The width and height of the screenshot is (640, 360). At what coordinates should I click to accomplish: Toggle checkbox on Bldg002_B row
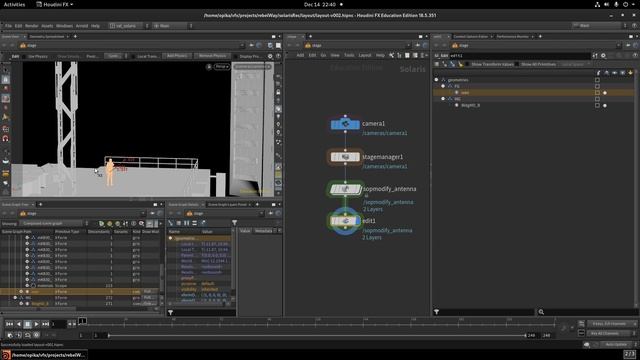click(597, 105)
